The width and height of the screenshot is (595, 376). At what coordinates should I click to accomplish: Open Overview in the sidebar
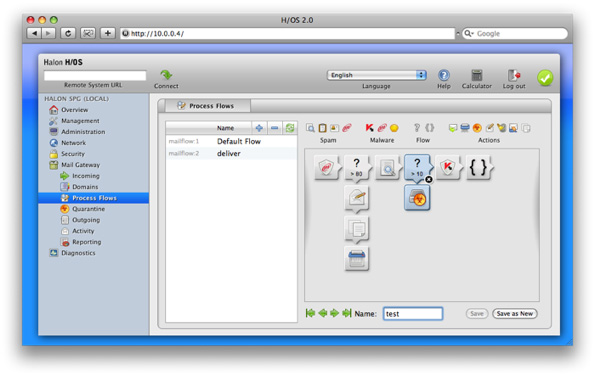click(74, 110)
